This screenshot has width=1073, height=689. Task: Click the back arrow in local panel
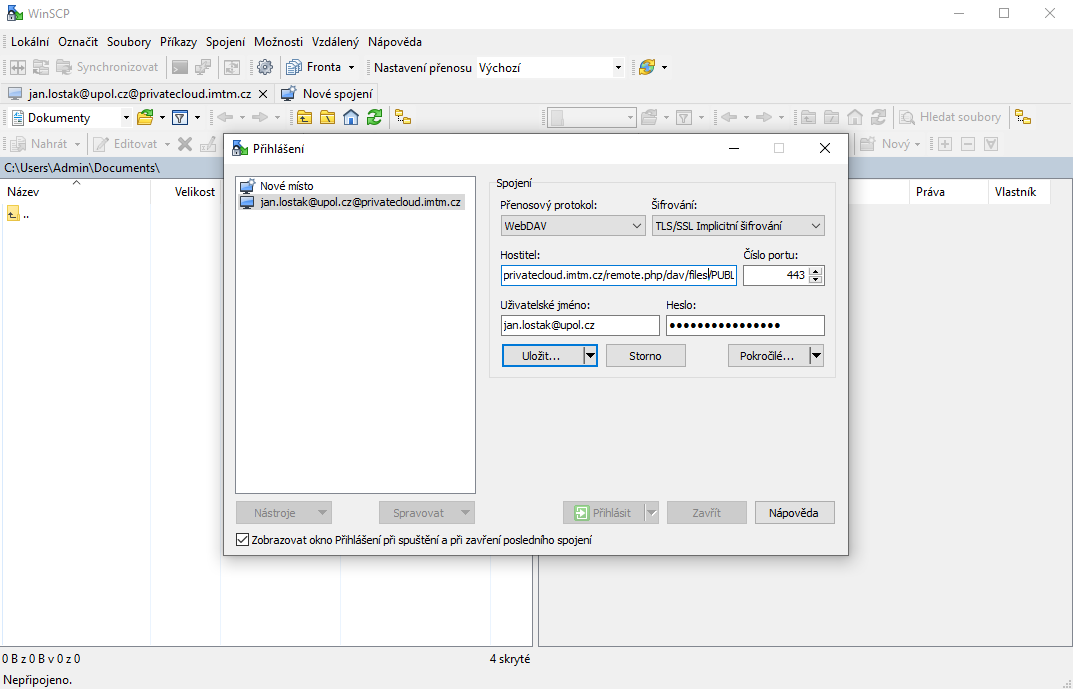(225, 118)
